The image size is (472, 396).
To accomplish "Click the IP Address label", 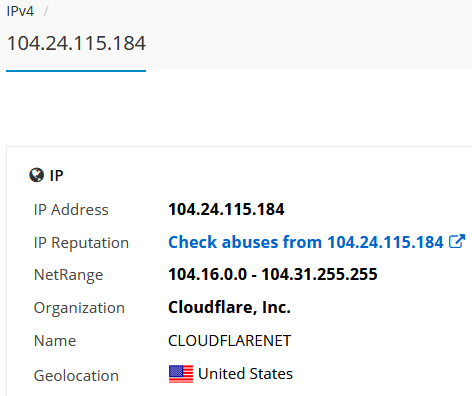I will coord(71,210).
